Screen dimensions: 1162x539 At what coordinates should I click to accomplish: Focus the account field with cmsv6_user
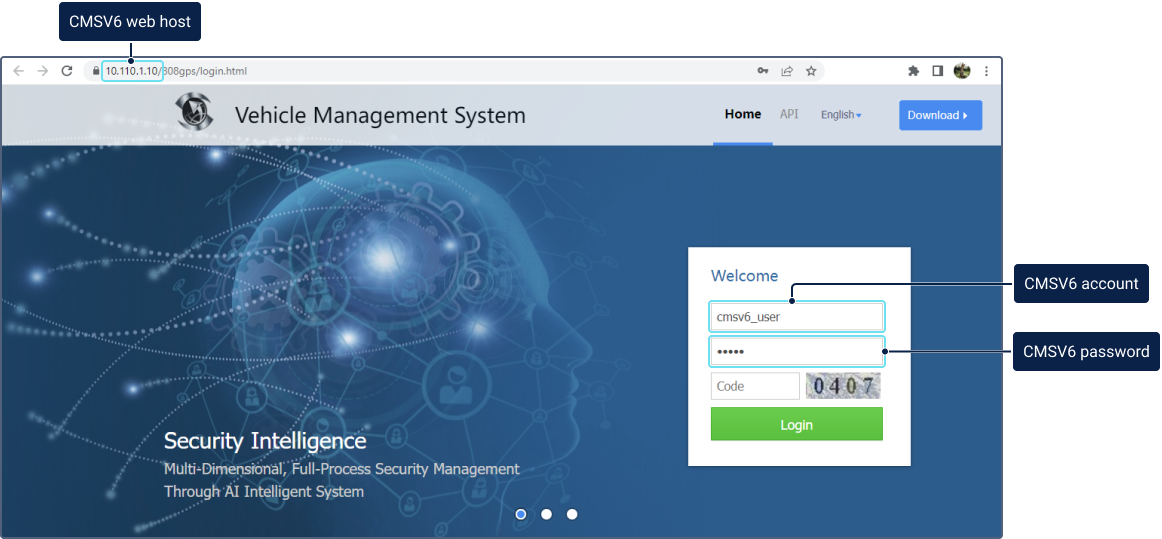coord(797,317)
